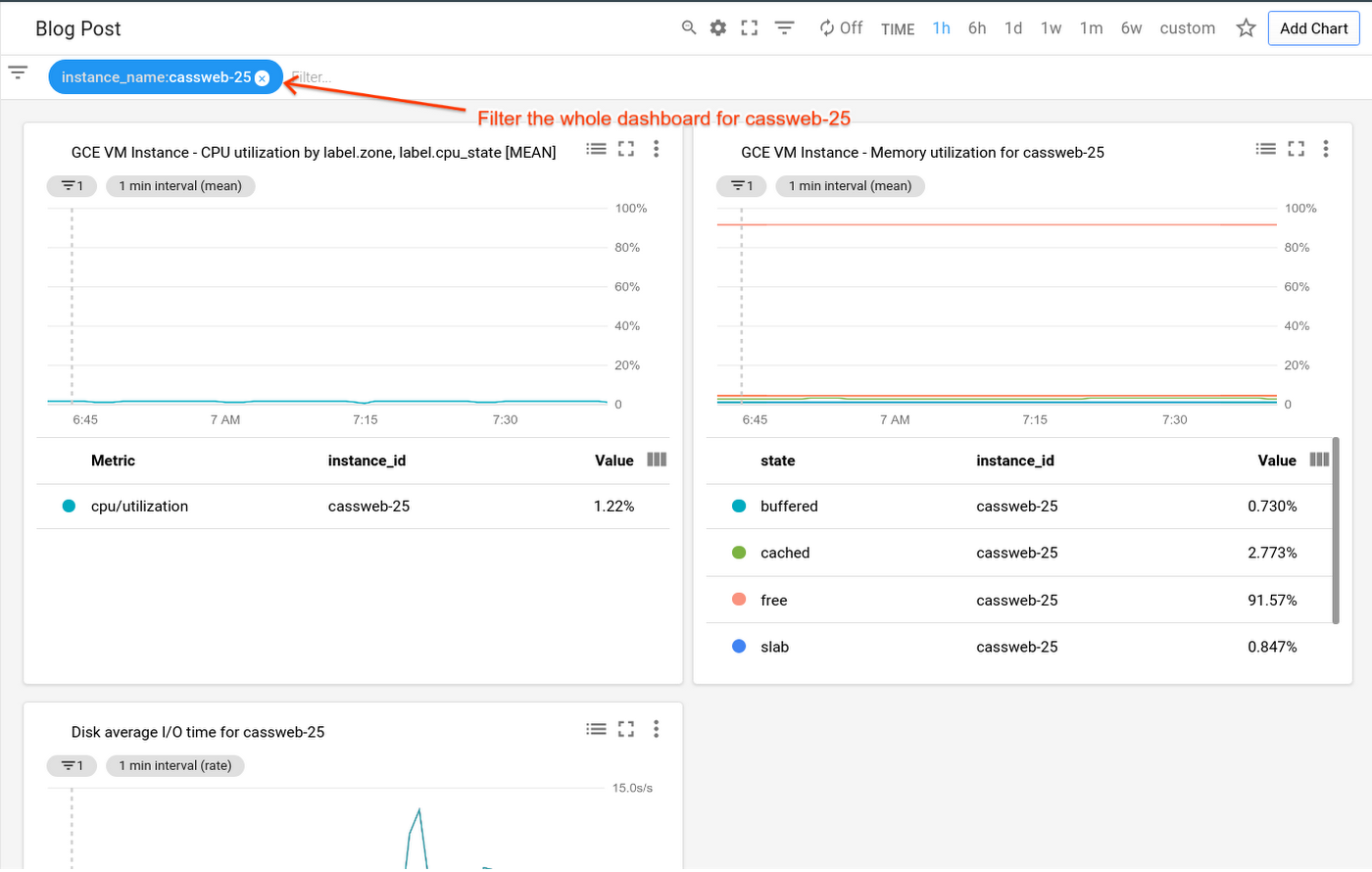Toggle legend list on CPU utilization chart
Image resolution: width=1372 pixels, height=872 pixels.
tap(596, 149)
